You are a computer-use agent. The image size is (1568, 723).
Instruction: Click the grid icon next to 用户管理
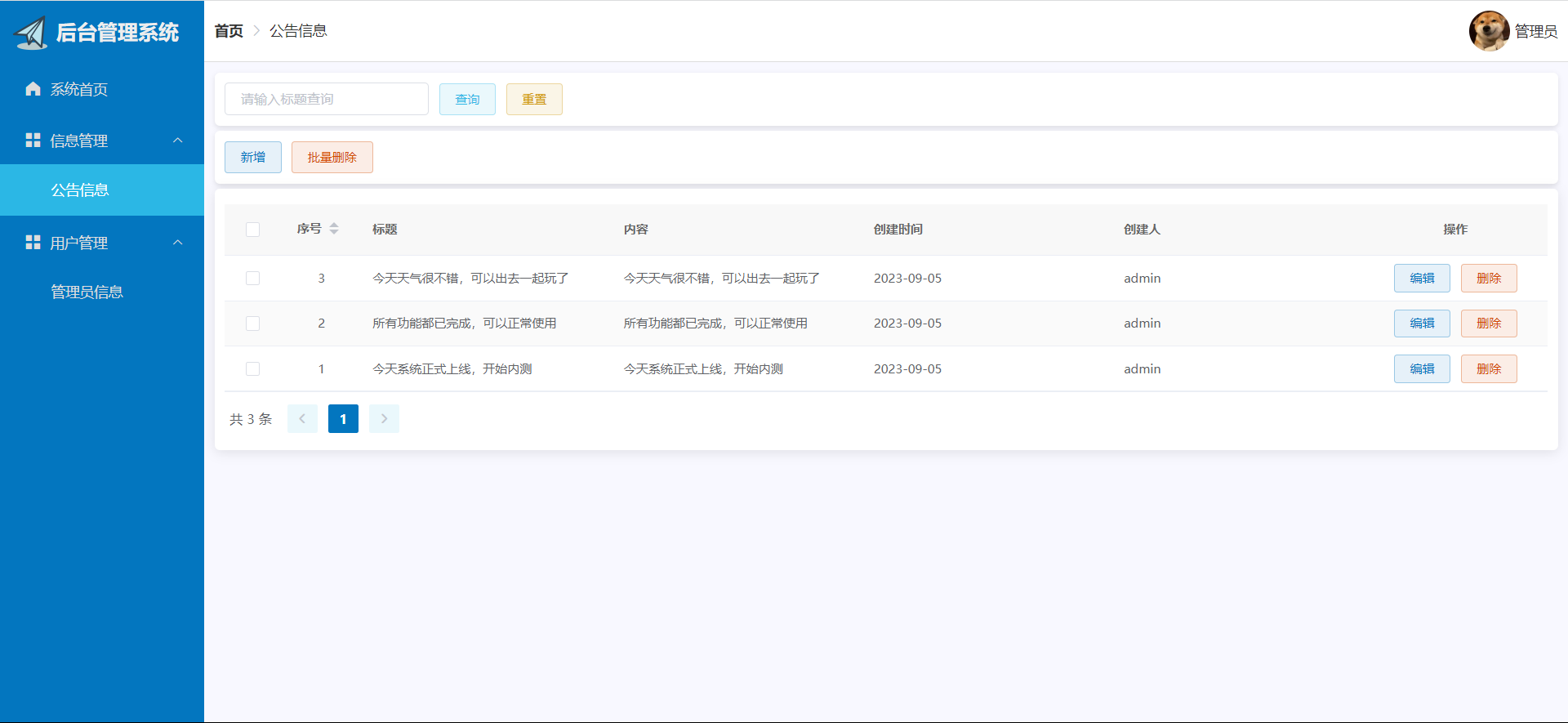tap(33, 243)
